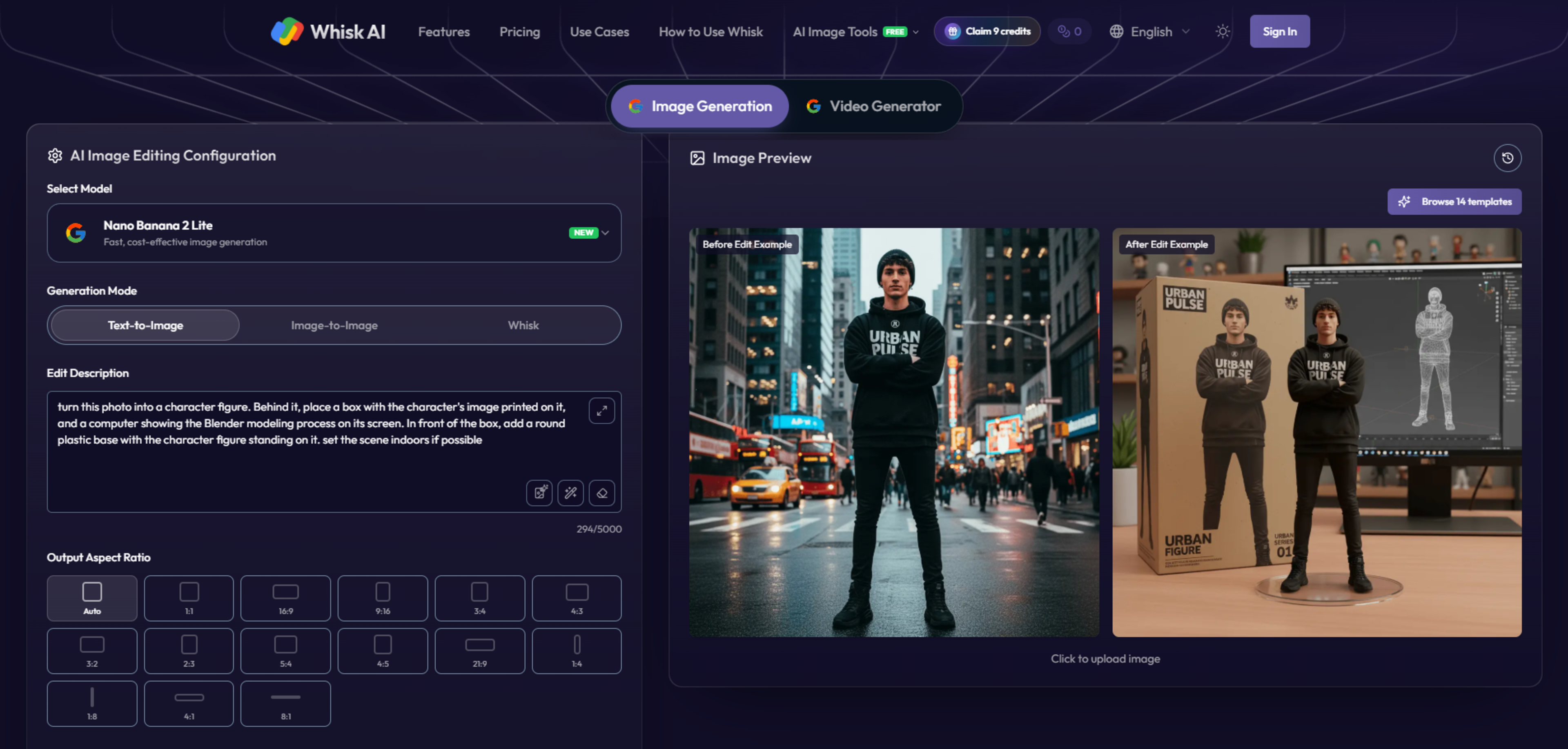1568x749 pixels.
Task: Choose the 16:9 aspect ratio
Action: click(285, 598)
